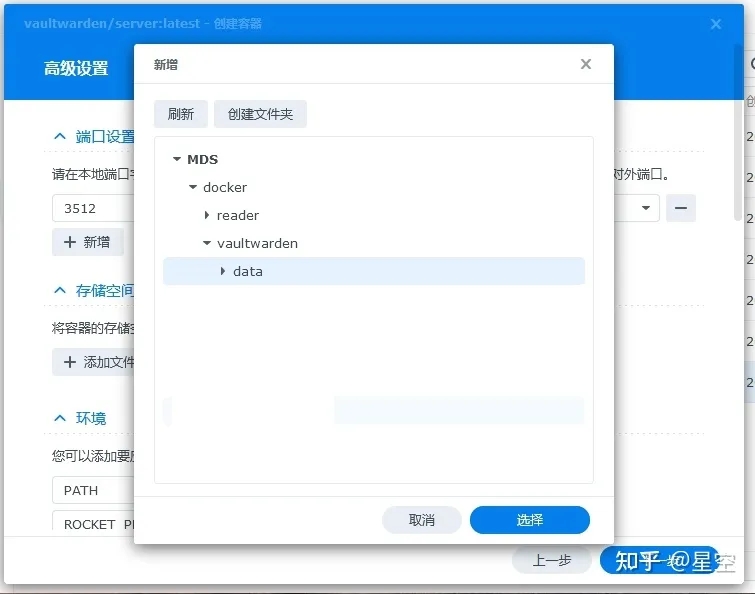
Task: Click the 3512 local port field
Action: (x=92, y=208)
